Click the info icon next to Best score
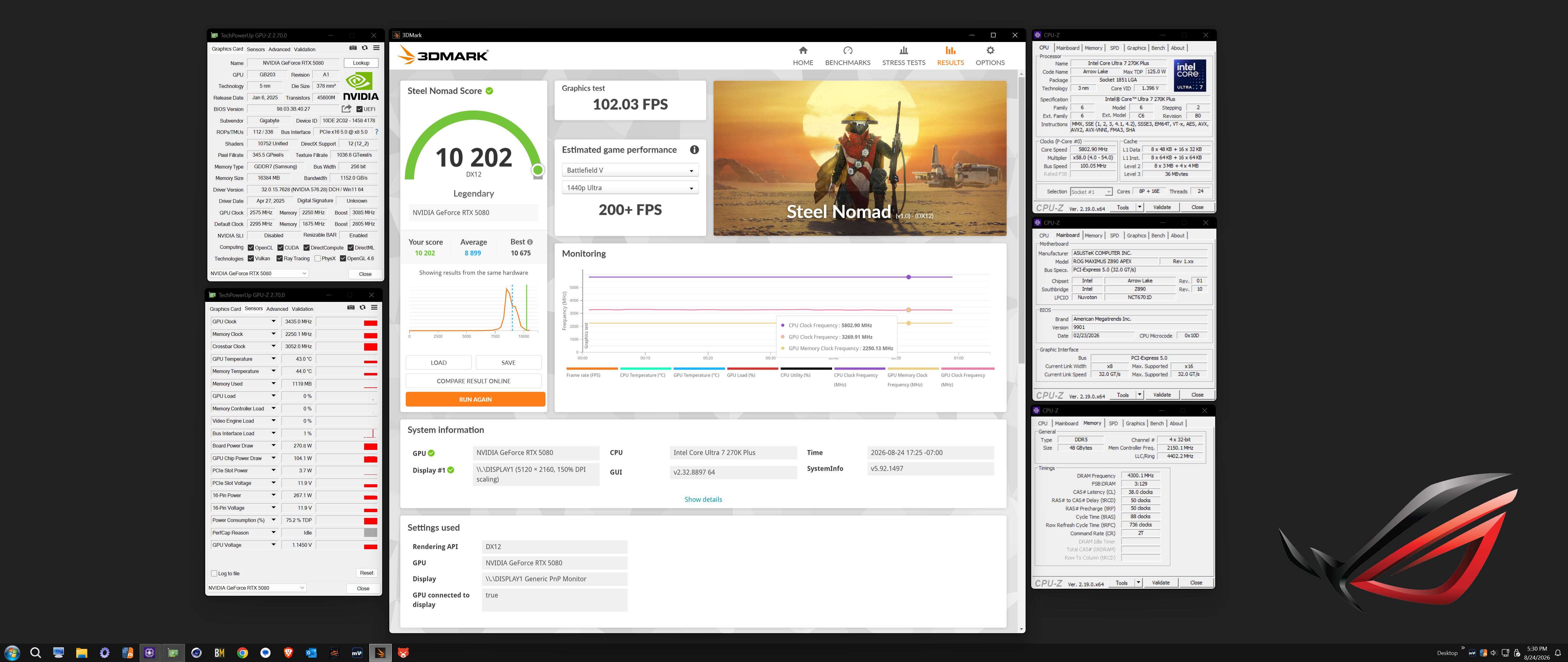Screen dimensions: 1568x662 [530, 242]
